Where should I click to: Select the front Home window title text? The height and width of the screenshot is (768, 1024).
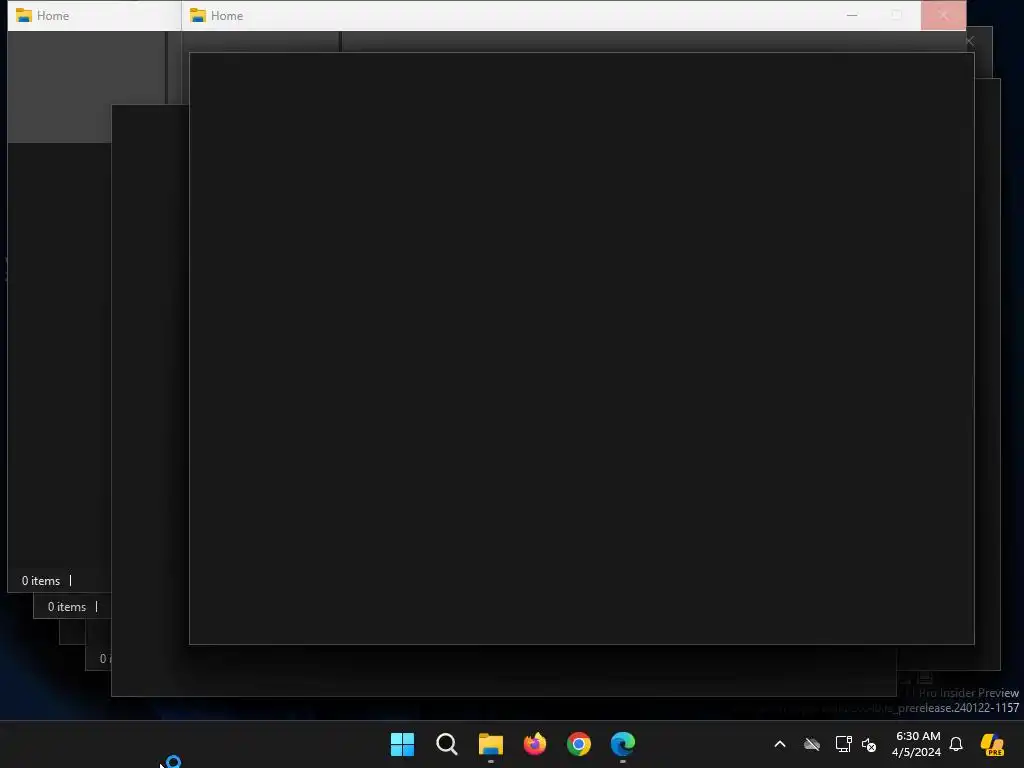click(227, 16)
